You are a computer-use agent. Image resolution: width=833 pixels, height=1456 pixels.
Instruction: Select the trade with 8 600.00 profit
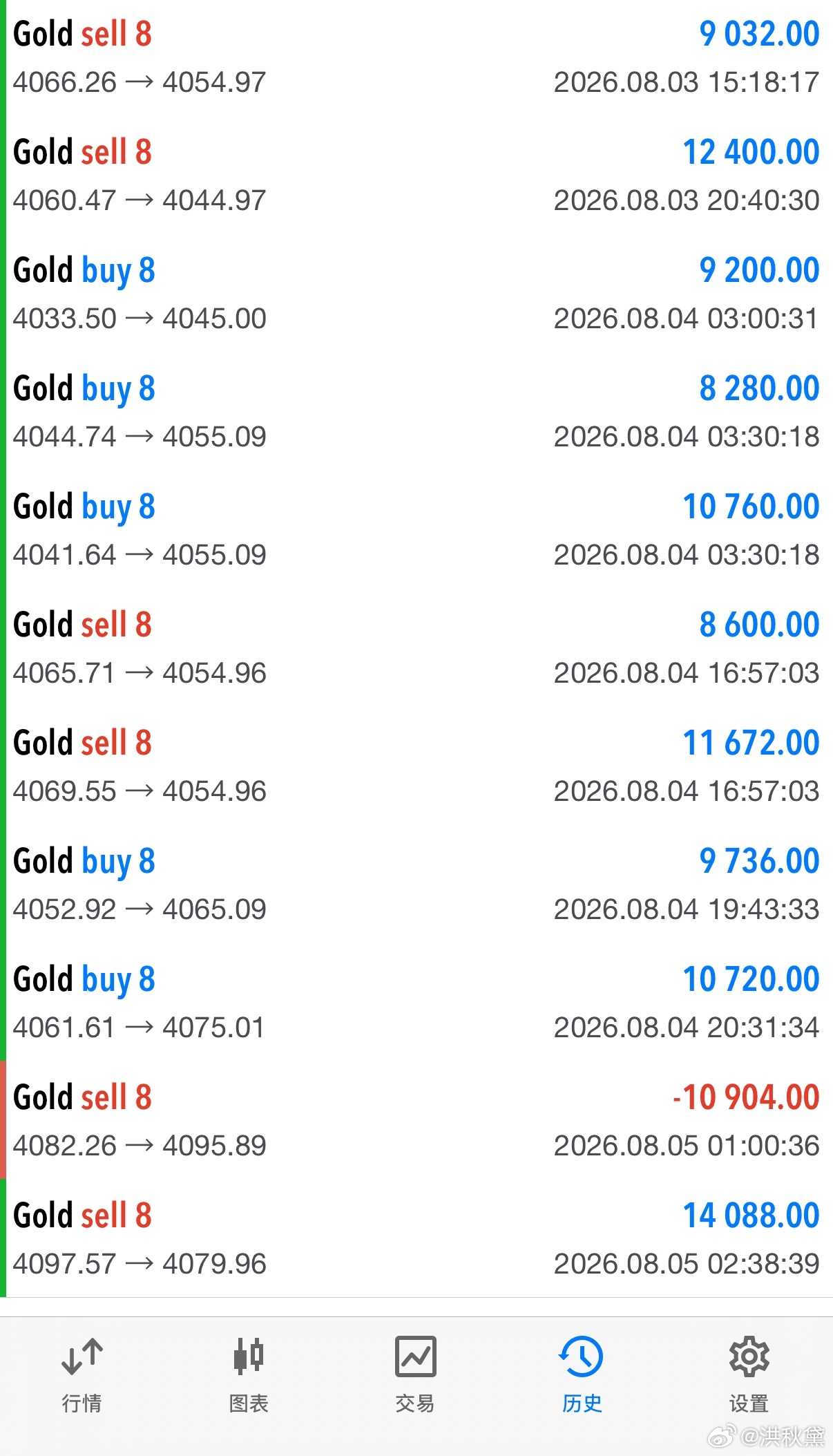416,648
